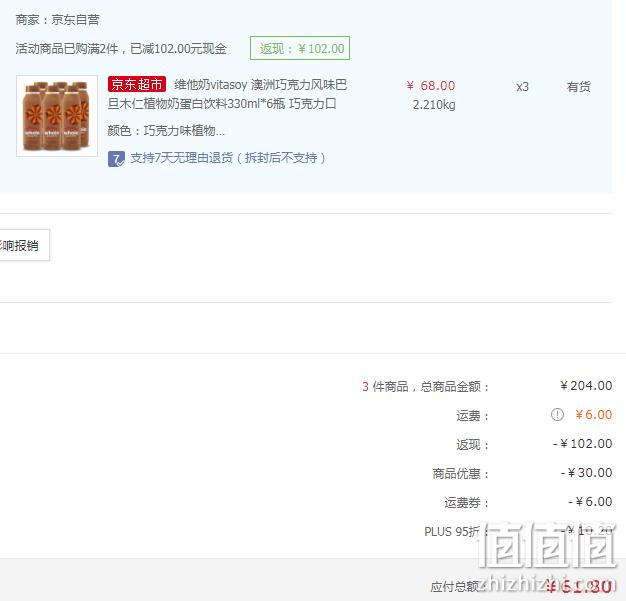Select the 运费券 -¥6.00 value

point(590,502)
